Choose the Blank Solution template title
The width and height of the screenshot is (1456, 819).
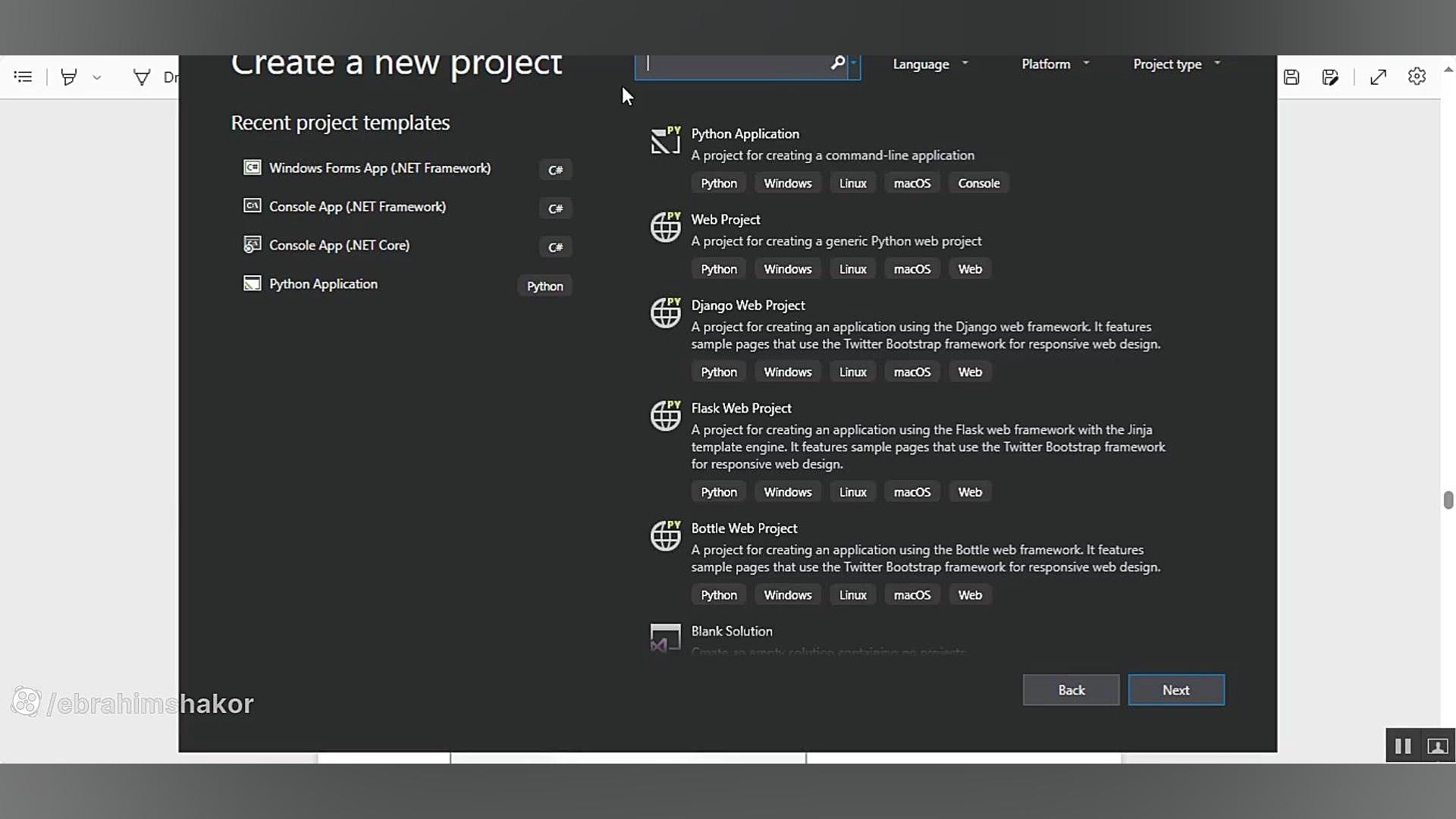coord(732,632)
